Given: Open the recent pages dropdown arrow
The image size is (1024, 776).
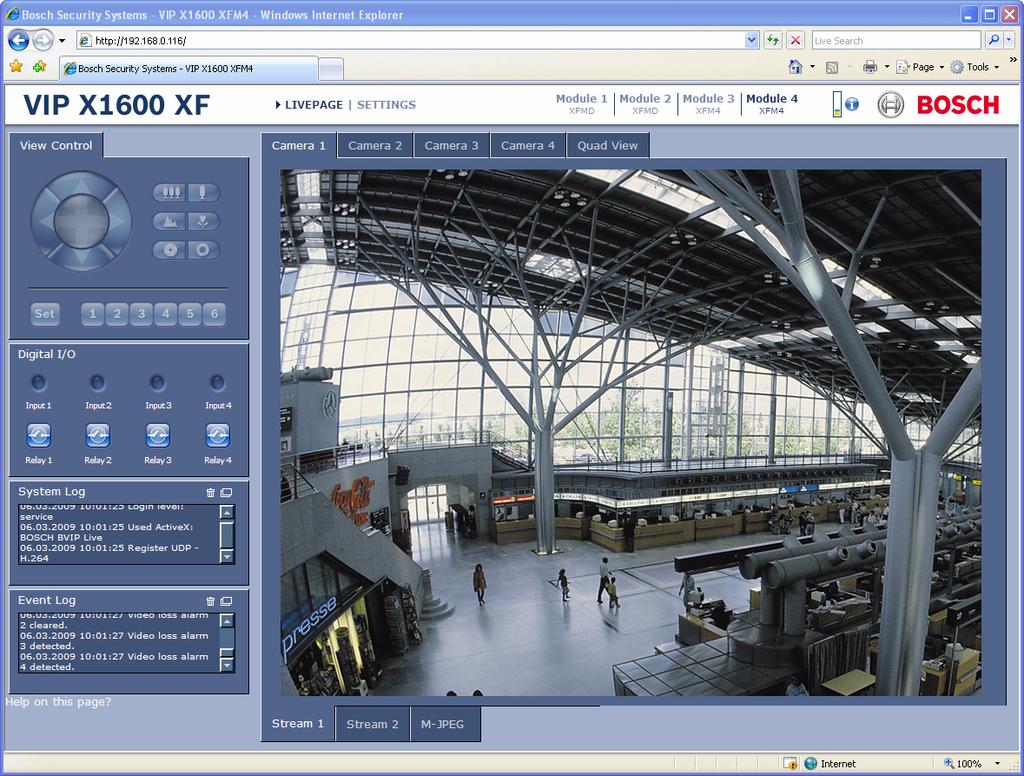Looking at the screenshot, I should point(62,40).
